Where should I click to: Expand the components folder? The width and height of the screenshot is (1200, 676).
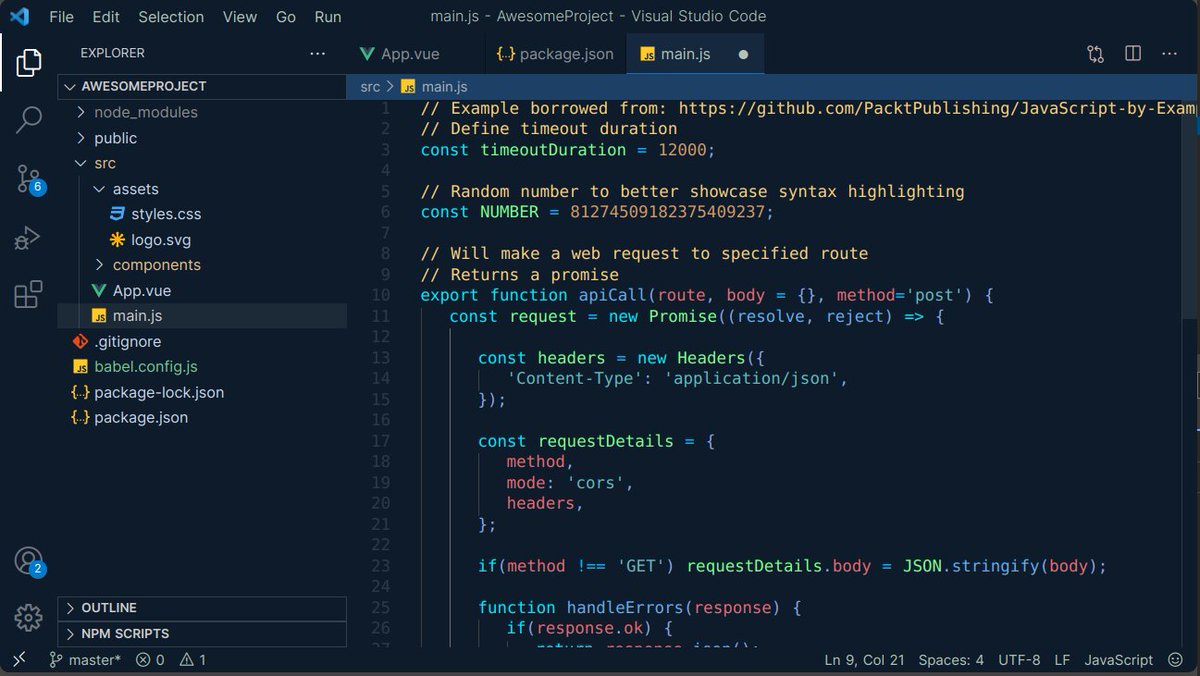tap(202, 265)
